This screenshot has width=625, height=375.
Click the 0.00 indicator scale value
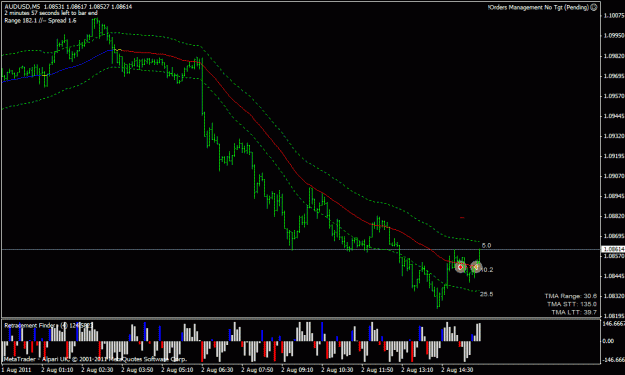point(608,341)
